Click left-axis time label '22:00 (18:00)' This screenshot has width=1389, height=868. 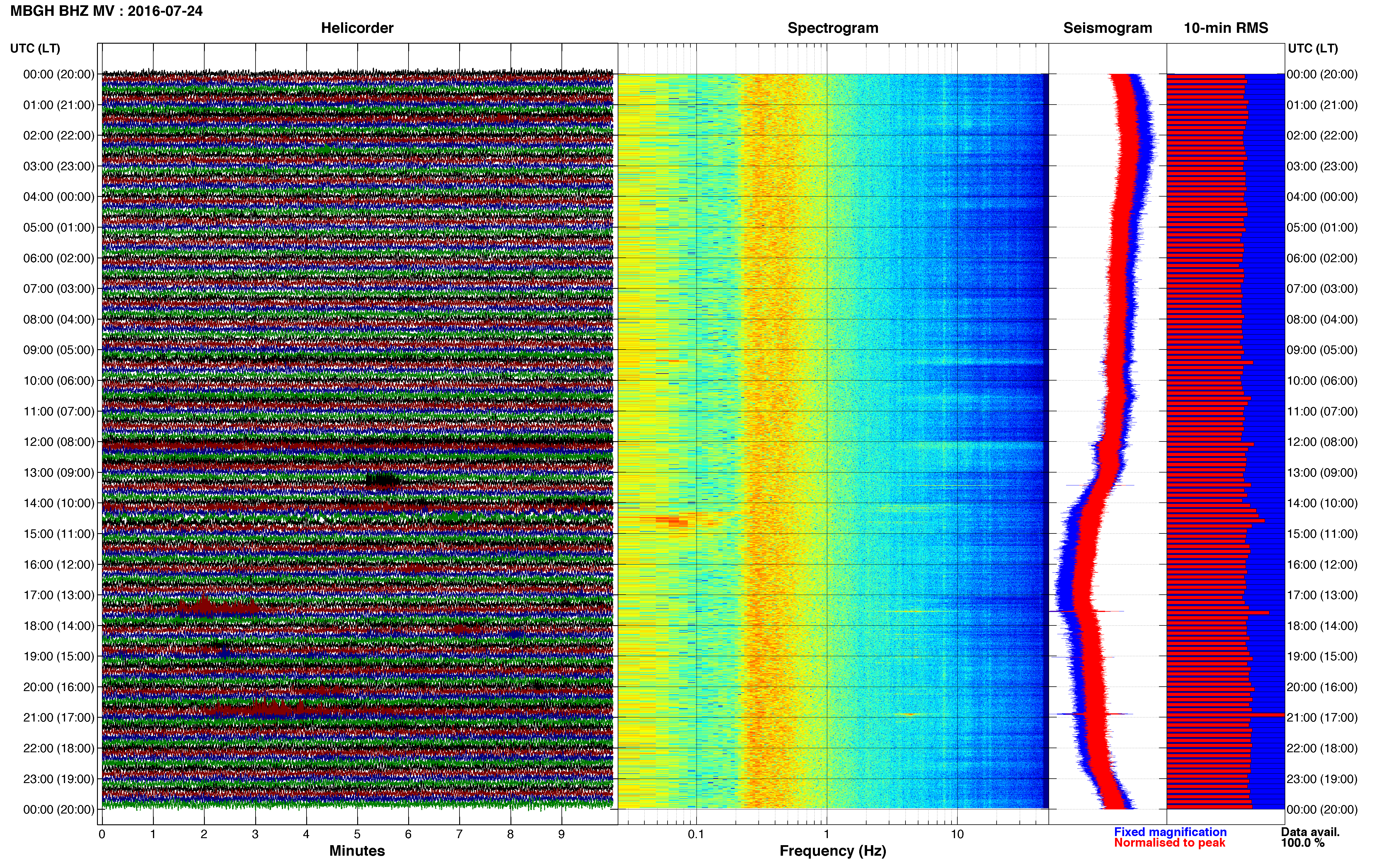[x=59, y=748]
